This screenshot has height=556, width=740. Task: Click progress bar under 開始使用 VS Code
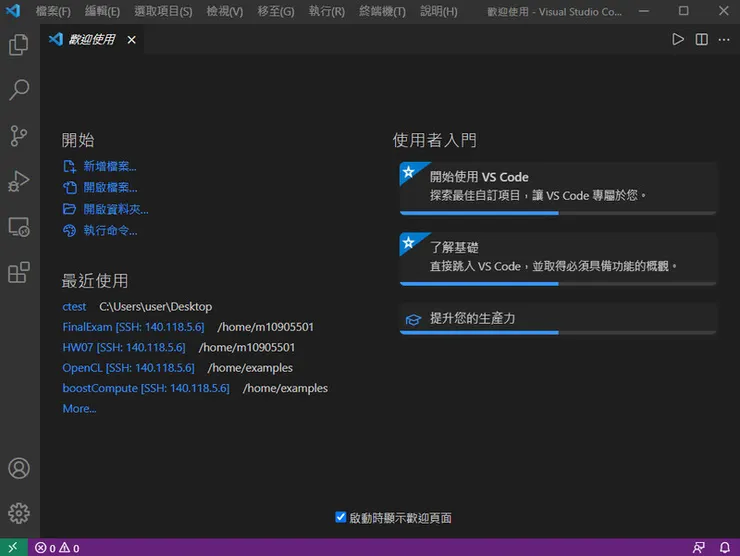pos(558,213)
